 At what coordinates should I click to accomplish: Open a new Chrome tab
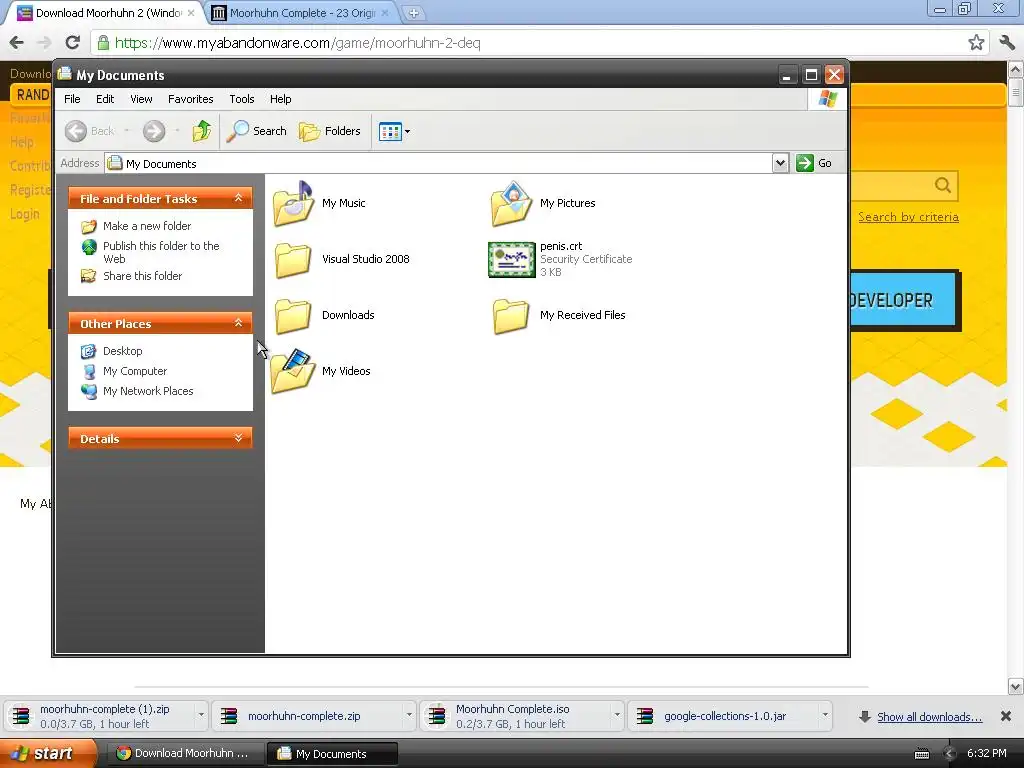[x=413, y=13]
